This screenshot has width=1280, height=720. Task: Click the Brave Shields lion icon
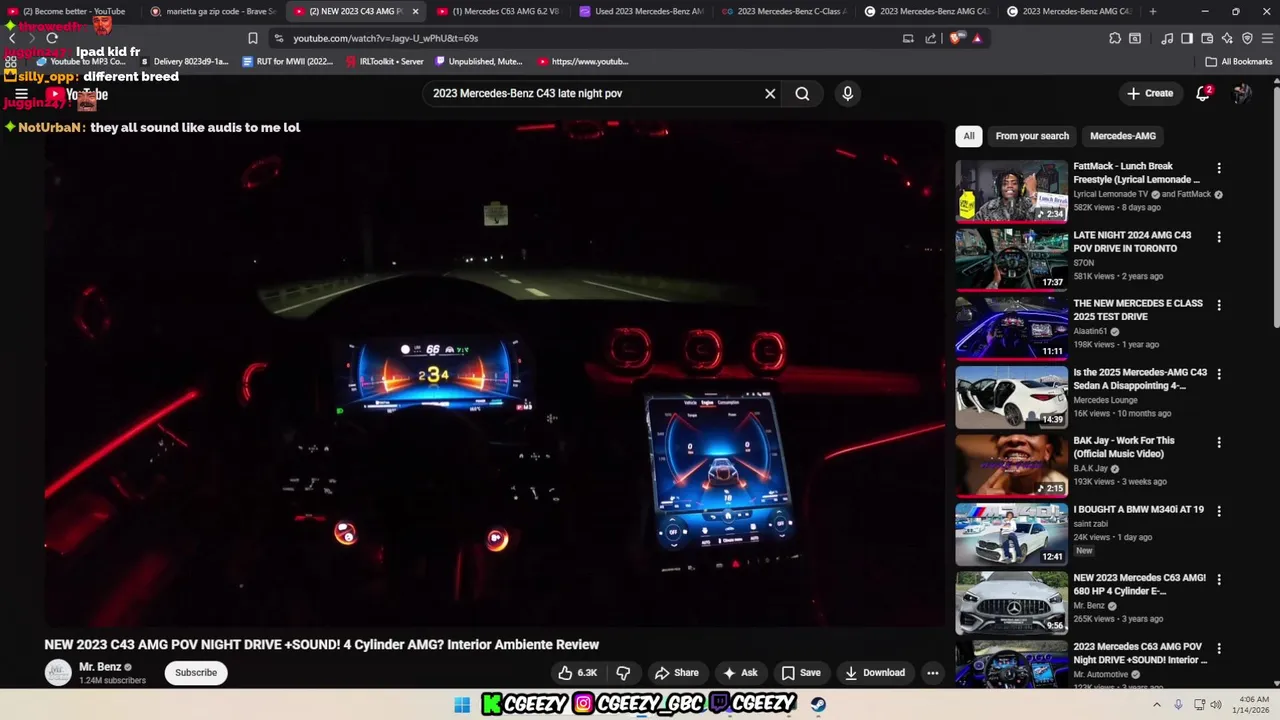coord(957,38)
